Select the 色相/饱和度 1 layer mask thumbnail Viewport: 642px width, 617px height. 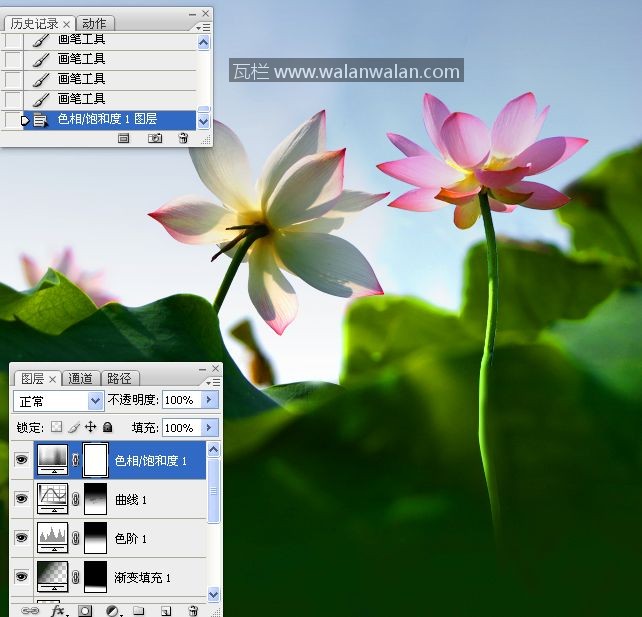click(94, 460)
